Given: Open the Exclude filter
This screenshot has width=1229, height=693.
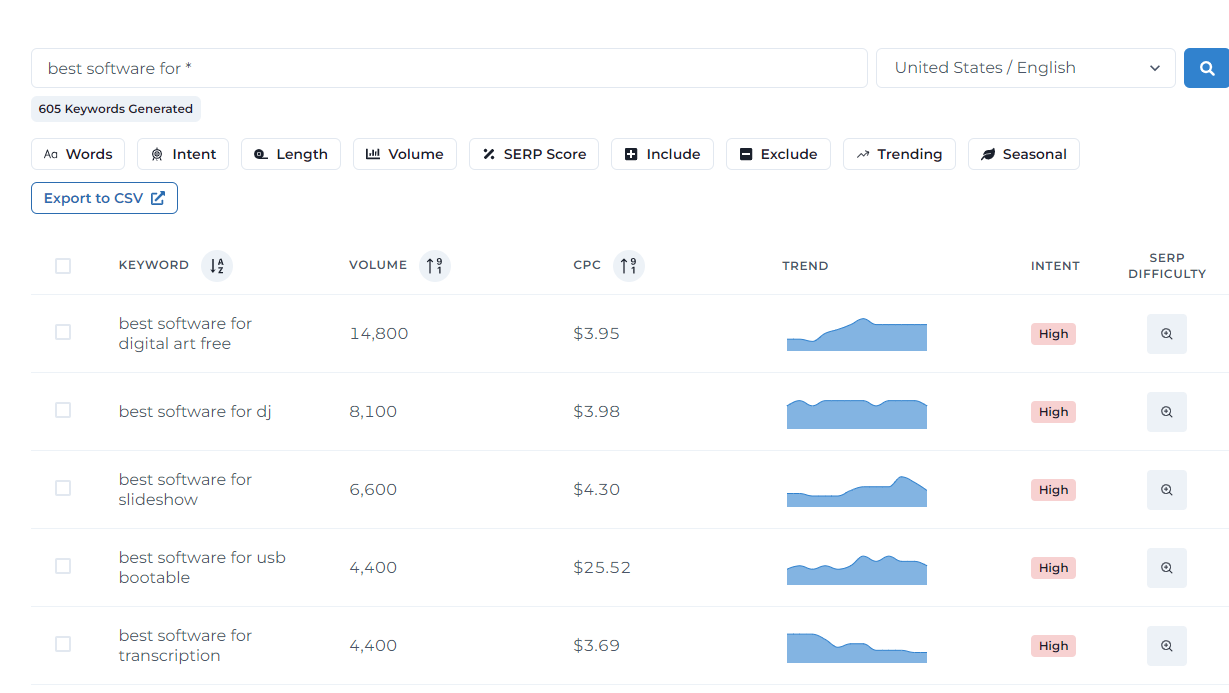Looking at the screenshot, I should tap(778, 154).
